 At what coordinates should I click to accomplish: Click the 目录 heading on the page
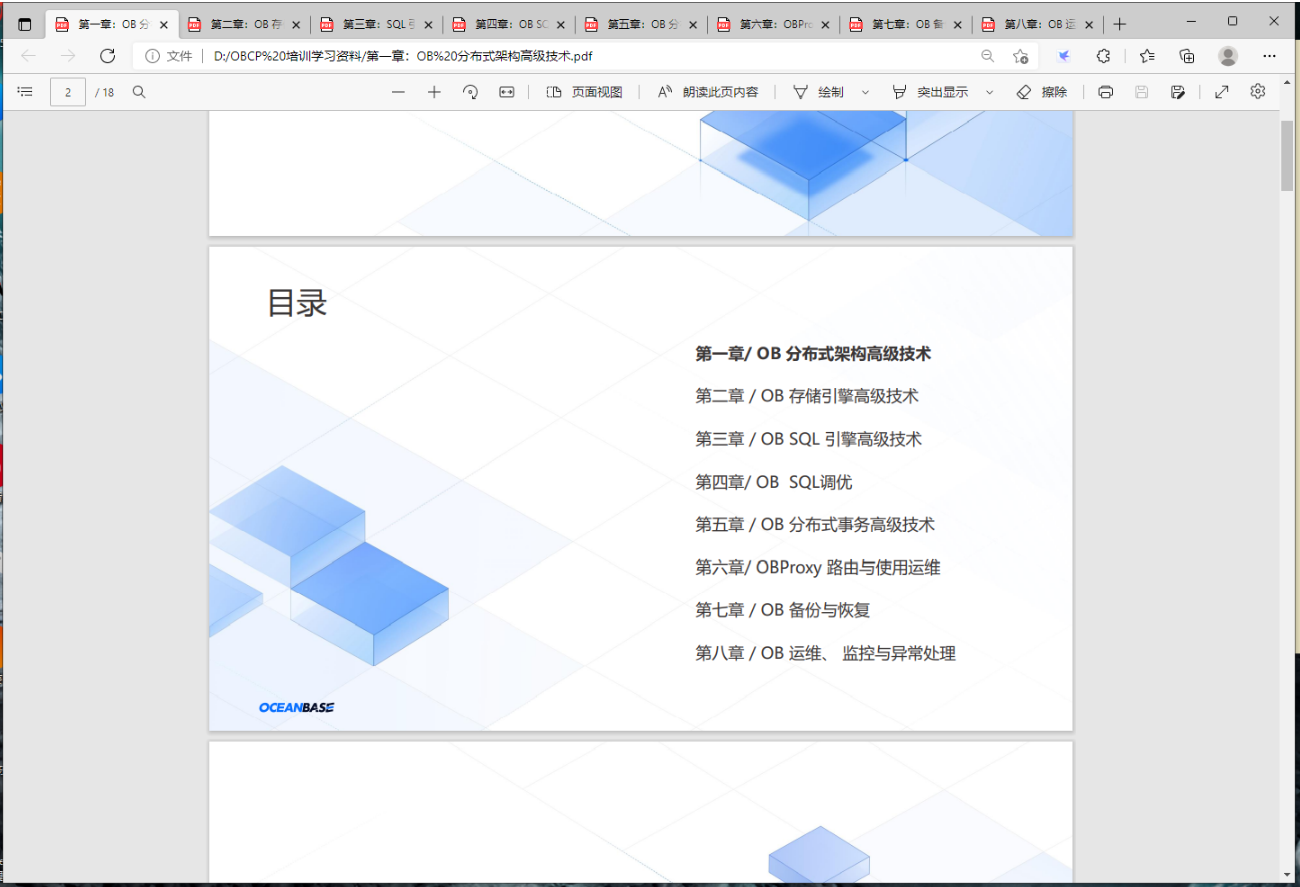[x=297, y=302]
